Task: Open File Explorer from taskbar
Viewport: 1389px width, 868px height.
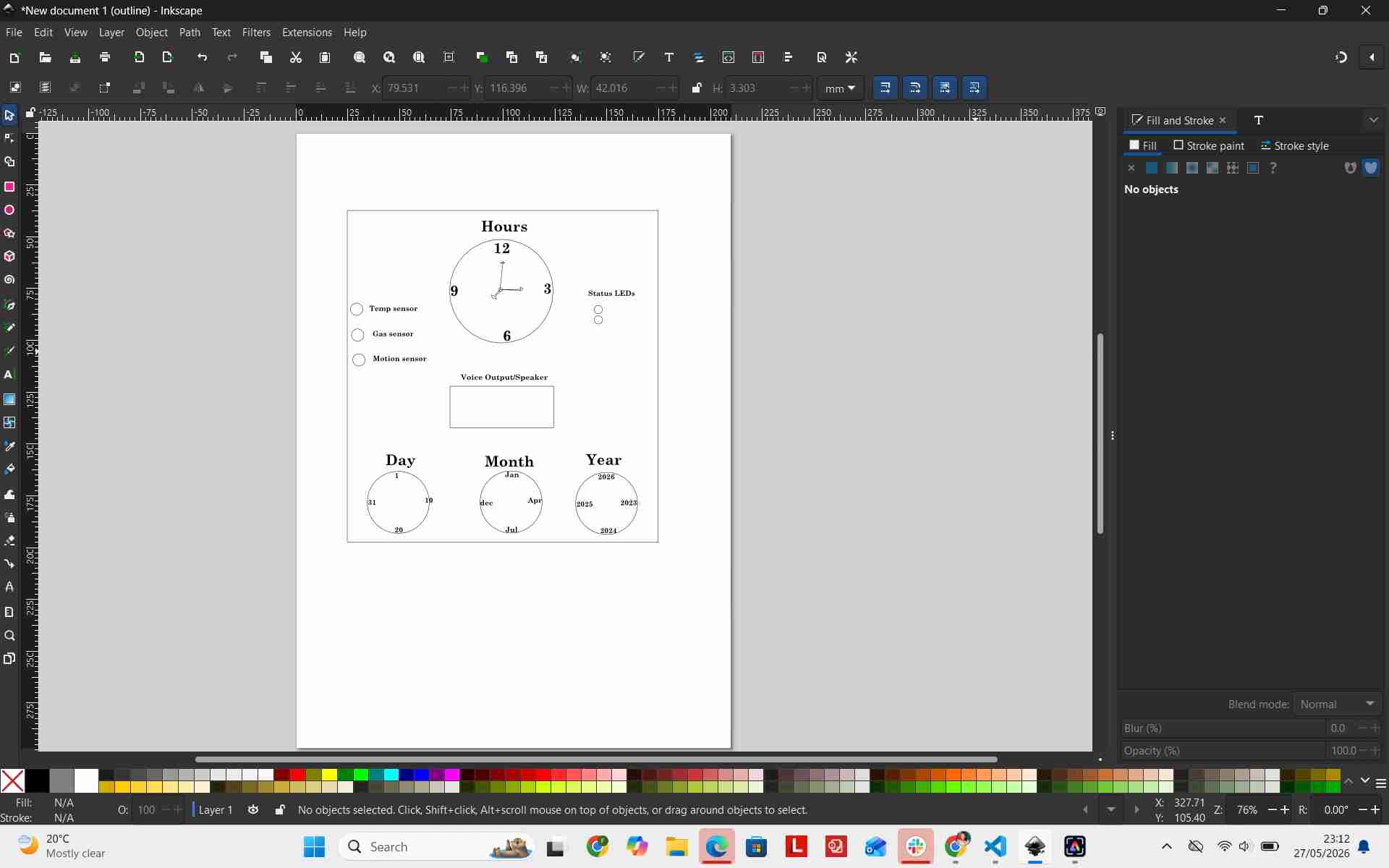Action: [676, 846]
